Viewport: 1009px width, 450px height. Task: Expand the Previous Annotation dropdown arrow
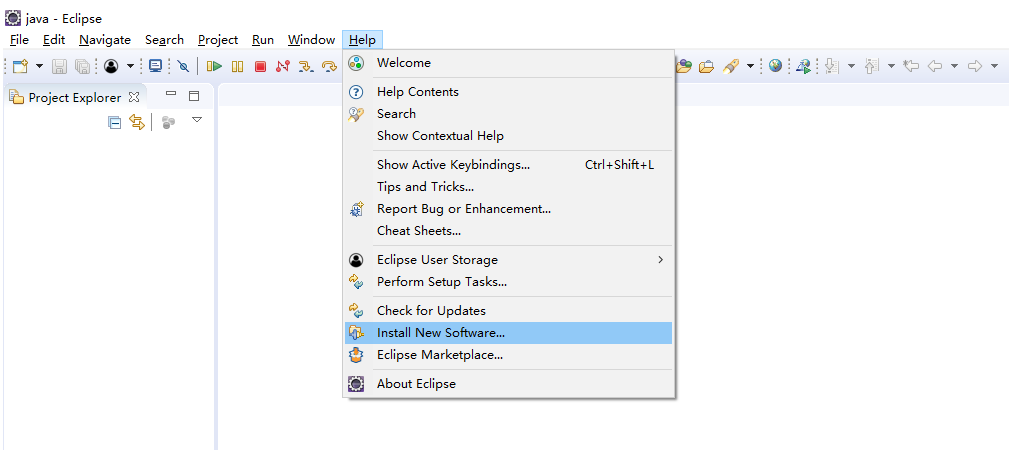891,66
